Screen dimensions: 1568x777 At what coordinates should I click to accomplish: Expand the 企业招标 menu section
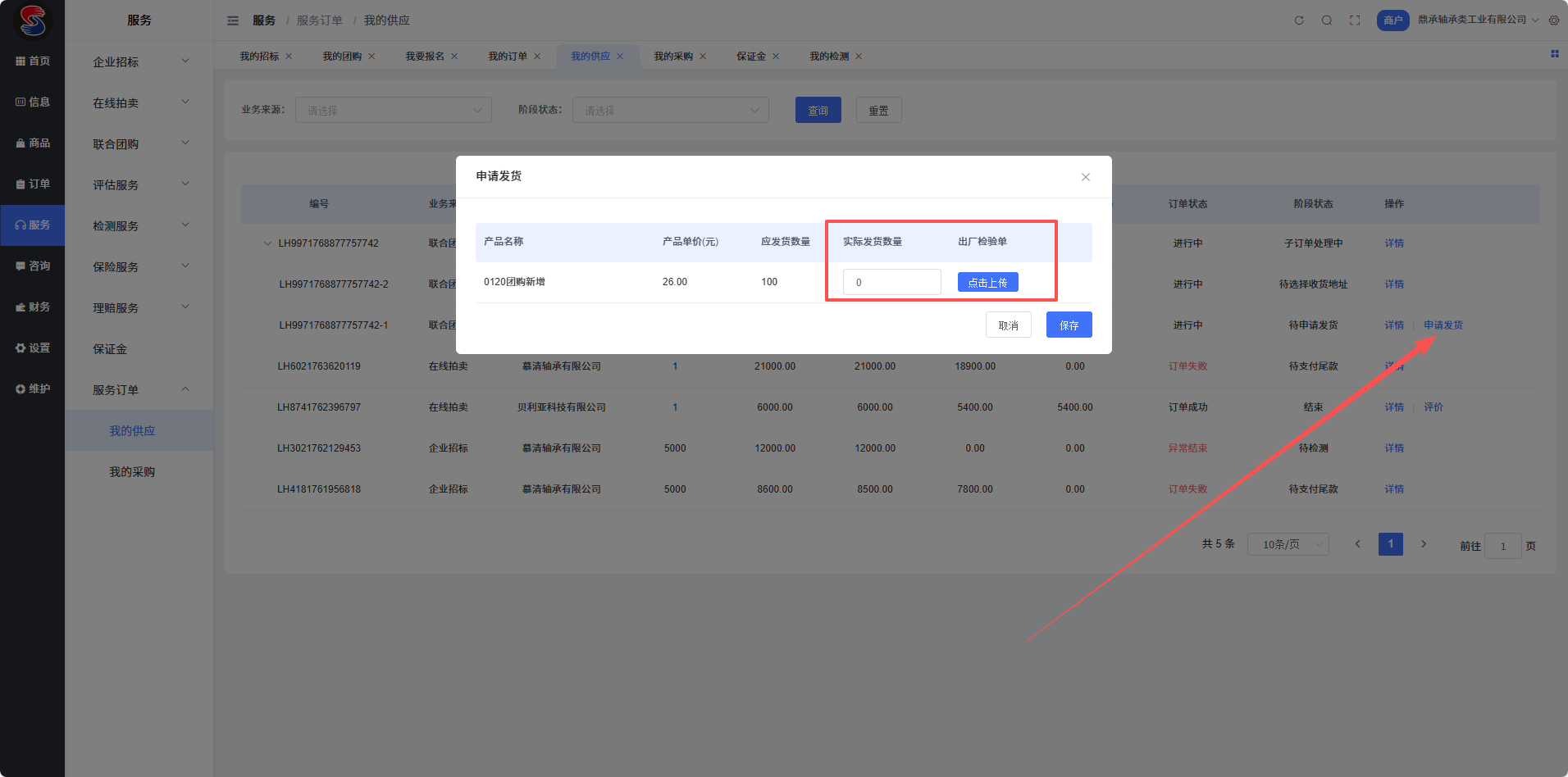click(139, 62)
